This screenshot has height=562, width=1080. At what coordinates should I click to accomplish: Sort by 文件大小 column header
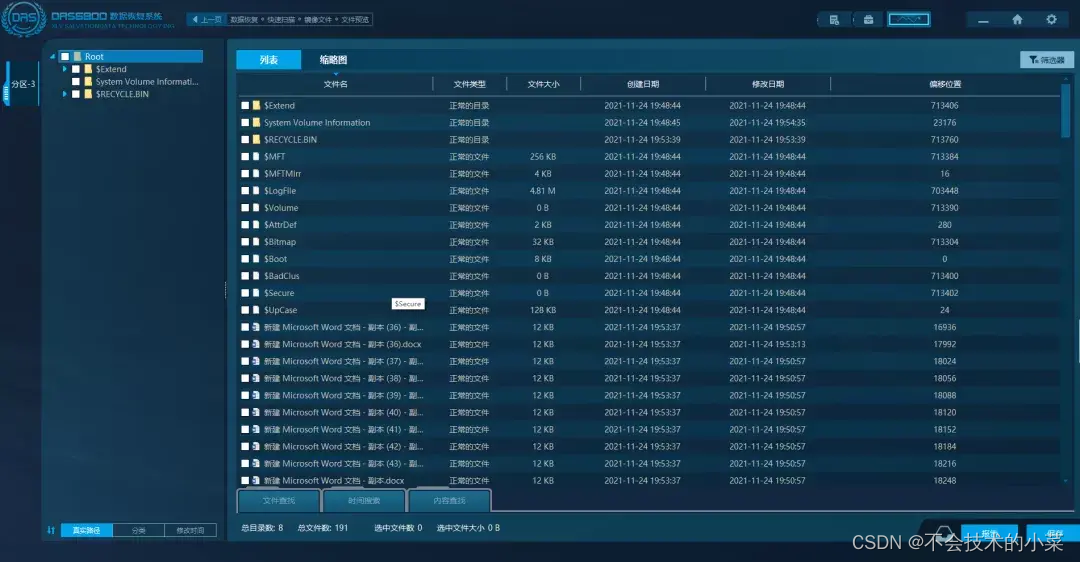543,84
